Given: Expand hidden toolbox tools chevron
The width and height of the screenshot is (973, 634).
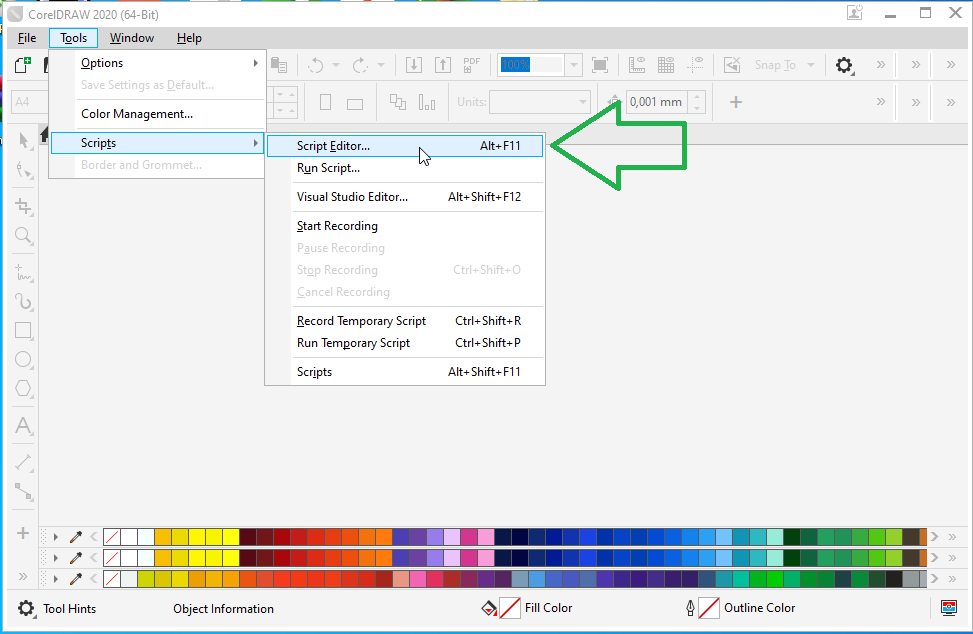Looking at the screenshot, I should tap(23, 576).
